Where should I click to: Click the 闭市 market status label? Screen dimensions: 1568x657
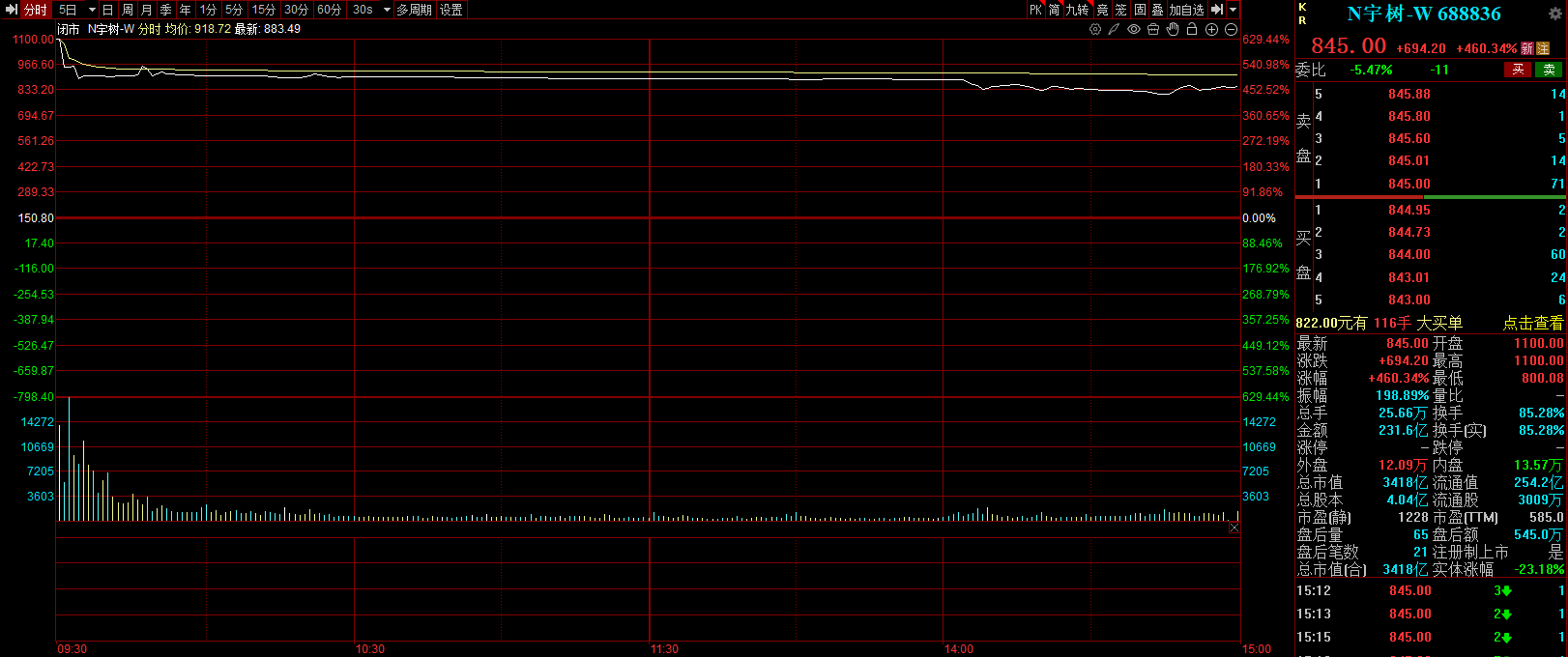[69, 29]
